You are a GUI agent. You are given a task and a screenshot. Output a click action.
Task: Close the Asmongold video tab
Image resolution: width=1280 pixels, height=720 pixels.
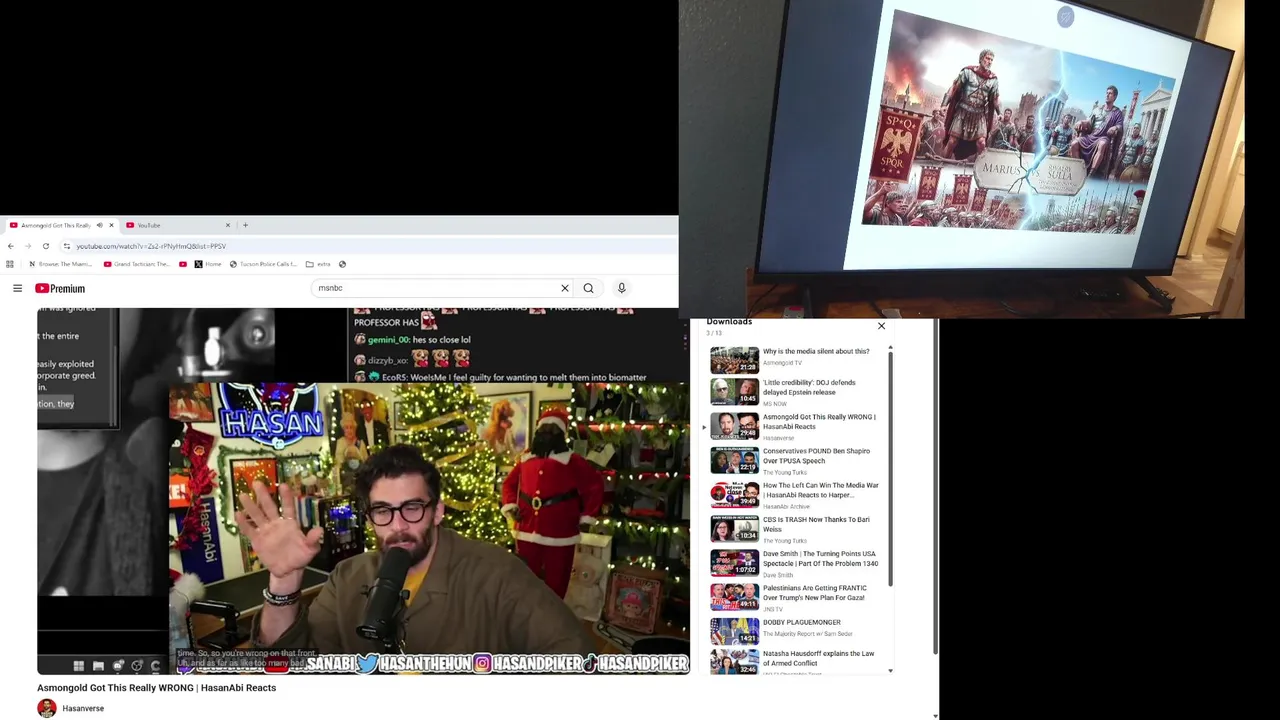pyautogui.click(x=111, y=225)
